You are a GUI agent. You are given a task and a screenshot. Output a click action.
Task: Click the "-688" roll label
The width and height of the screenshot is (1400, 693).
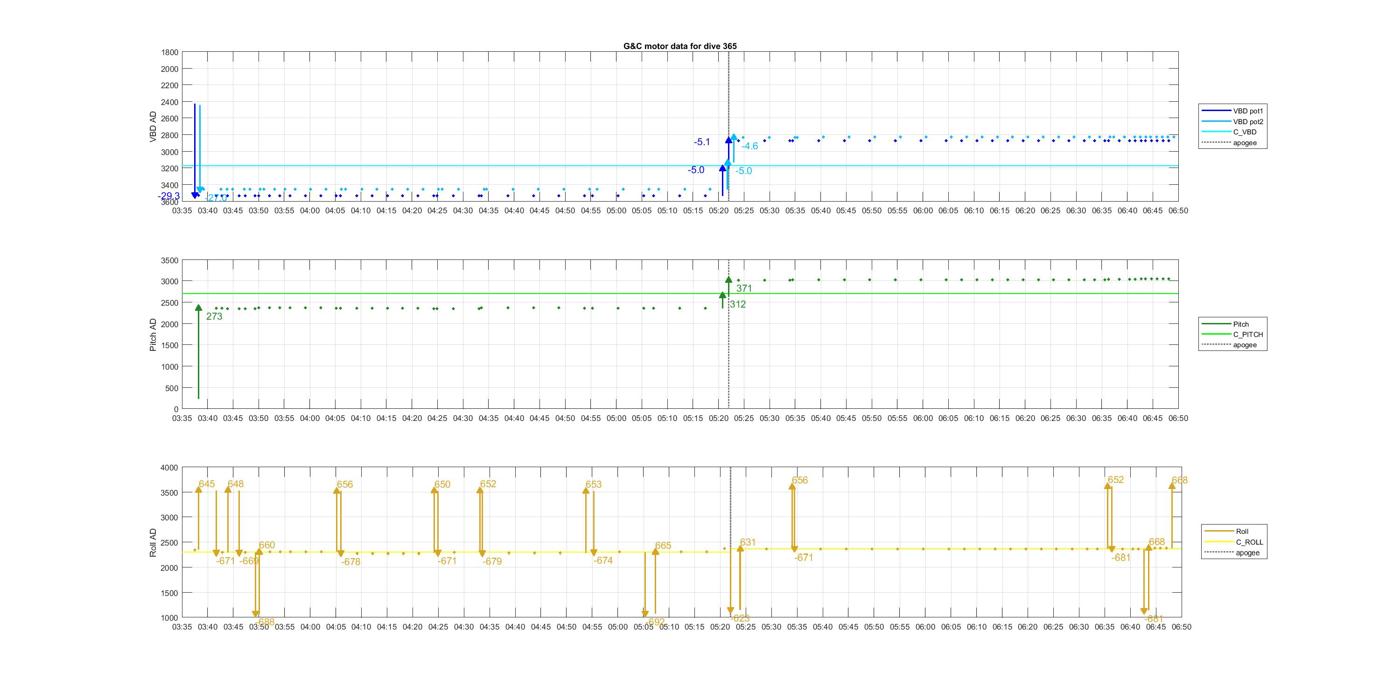coord(265,622)
